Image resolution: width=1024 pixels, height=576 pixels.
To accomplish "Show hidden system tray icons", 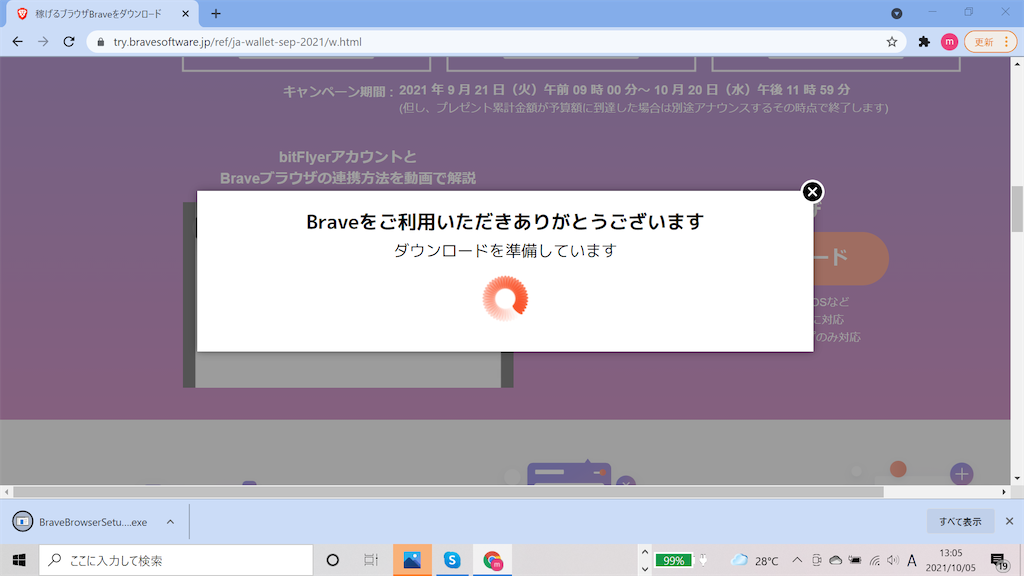I will pos(797,560).
